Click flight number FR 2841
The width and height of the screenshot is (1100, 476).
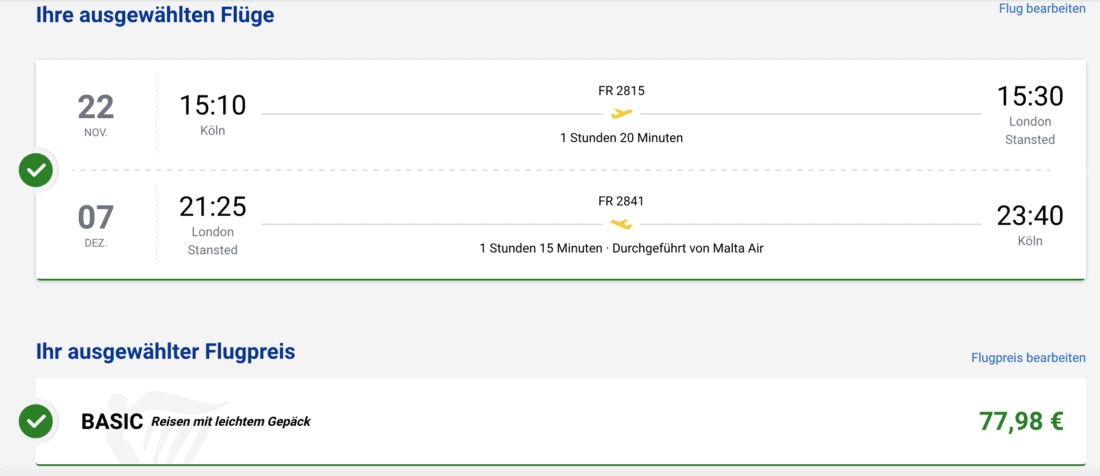[621, 201]
